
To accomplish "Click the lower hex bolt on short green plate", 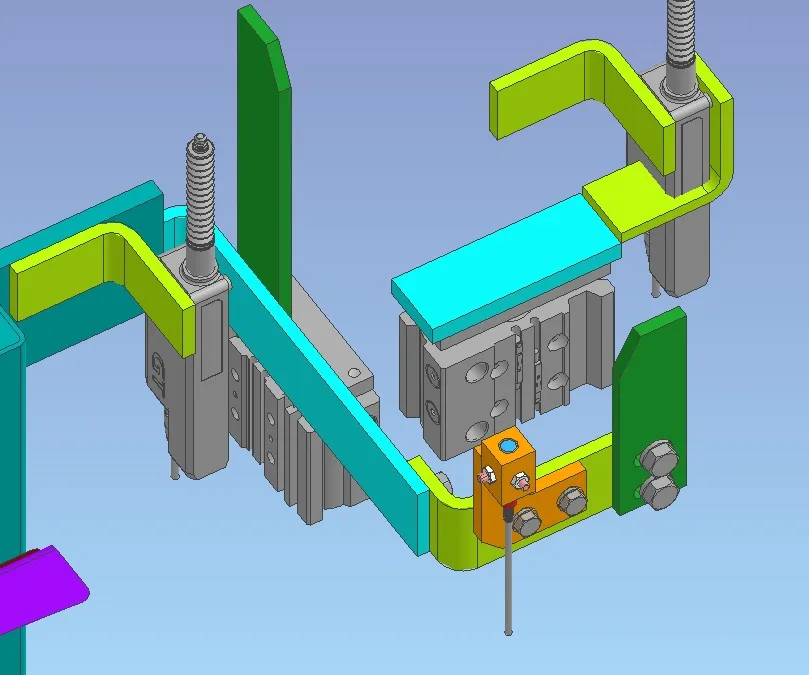I will click(659, 492).
